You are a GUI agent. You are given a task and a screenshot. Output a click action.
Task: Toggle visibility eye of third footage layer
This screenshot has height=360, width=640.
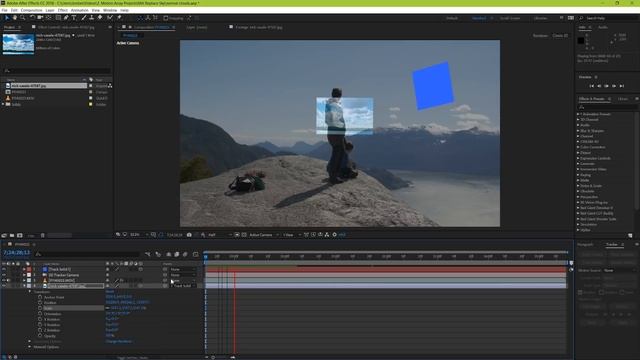click(x=4, y=280)
